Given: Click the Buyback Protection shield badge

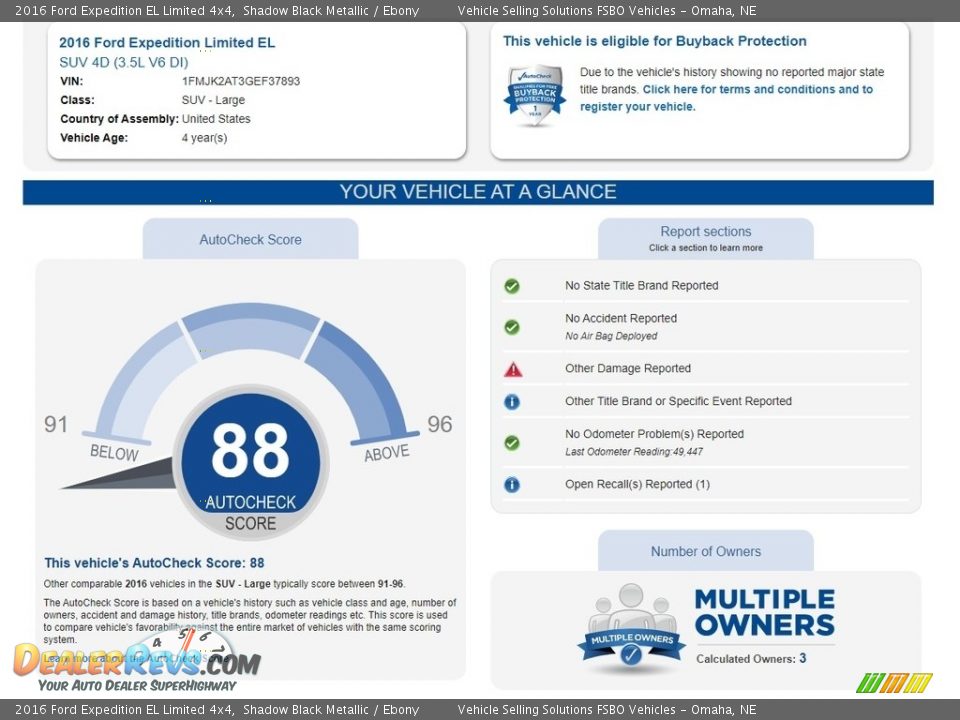Looking at the screenshot, I should (534, 95).
